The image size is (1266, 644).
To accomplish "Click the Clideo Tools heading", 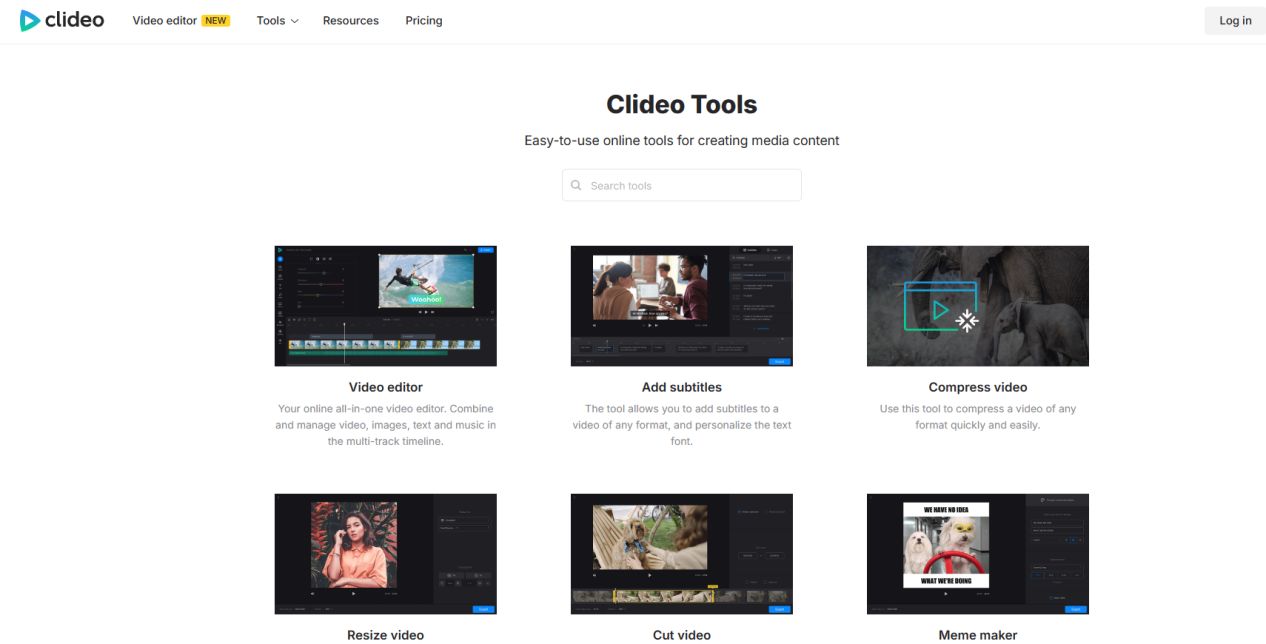I will coord(682,104).
